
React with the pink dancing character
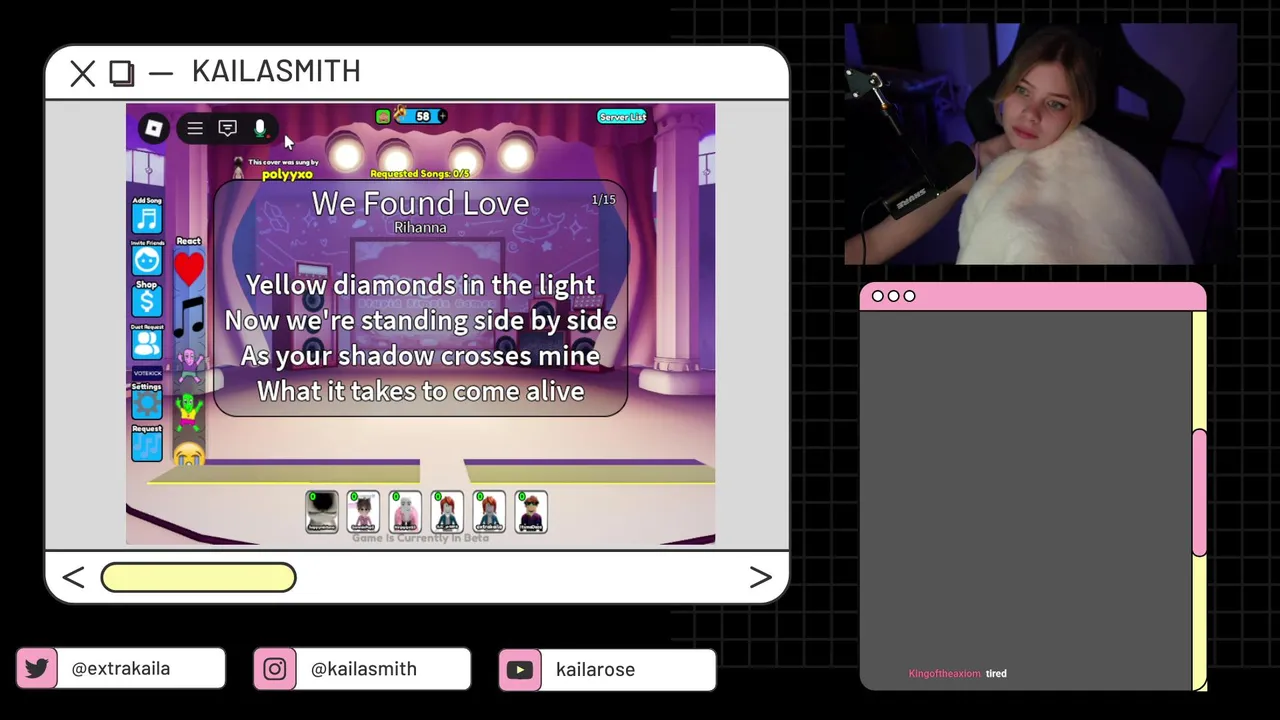pyautogui.click(x=189, y=364)
